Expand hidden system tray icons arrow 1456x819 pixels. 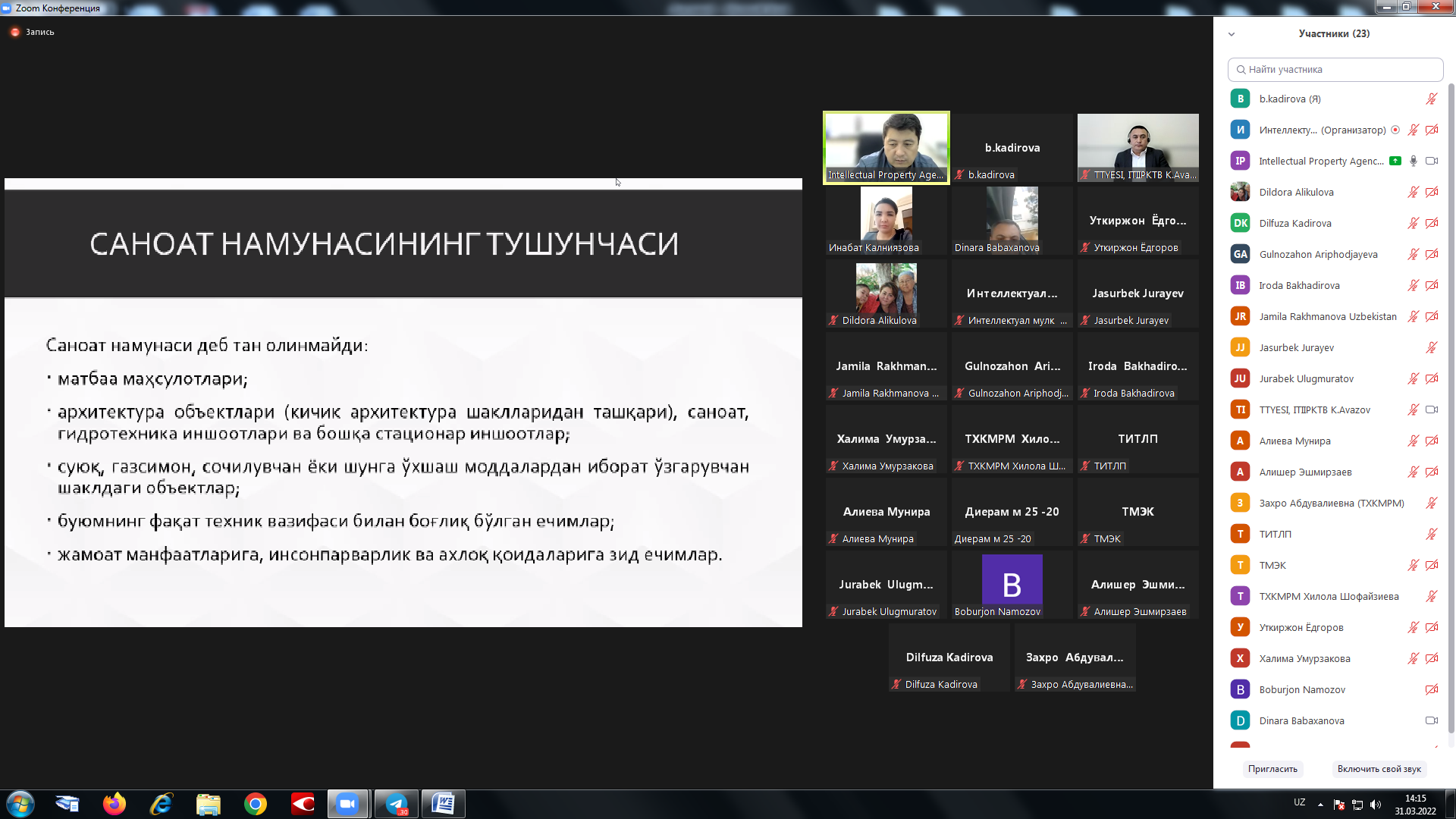click(x=1320, y=804)
